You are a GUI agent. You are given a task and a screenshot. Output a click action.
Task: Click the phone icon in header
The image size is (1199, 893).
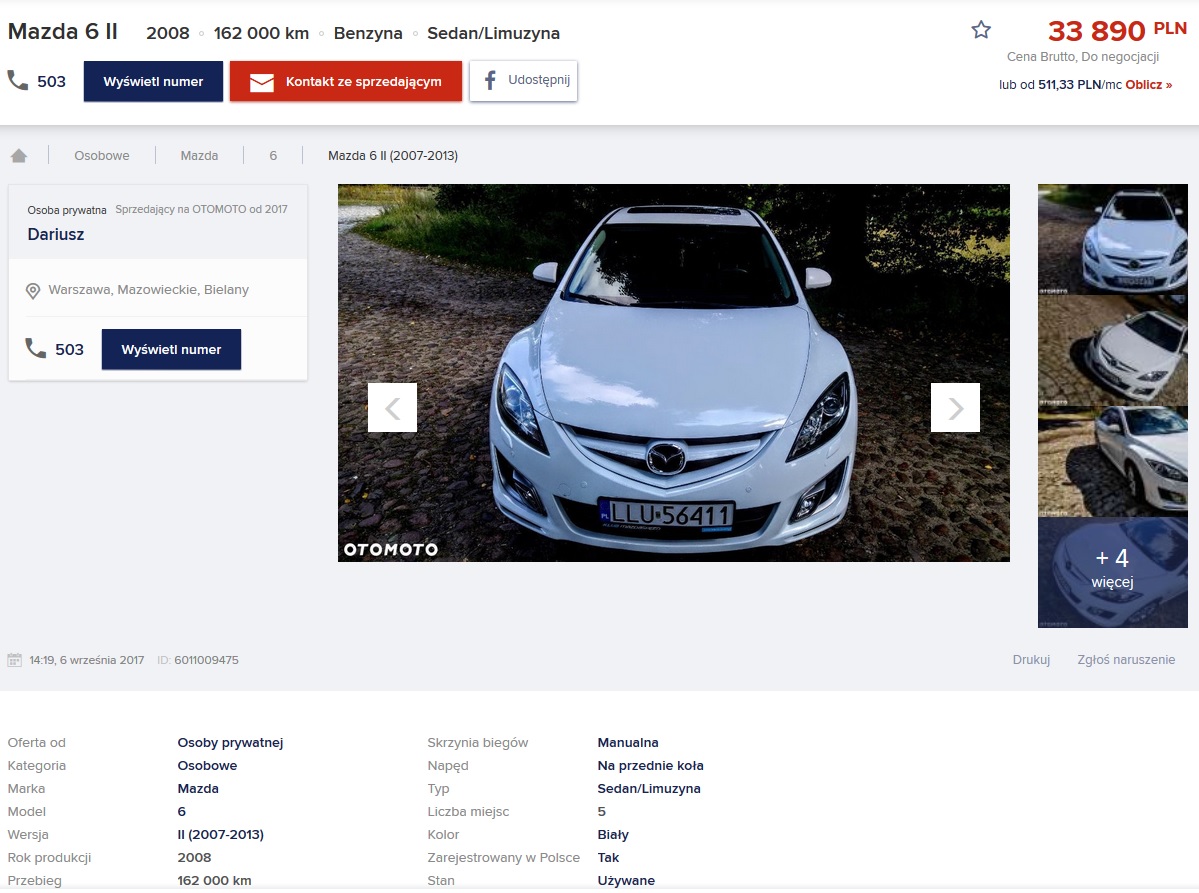(x=18, y=81)
